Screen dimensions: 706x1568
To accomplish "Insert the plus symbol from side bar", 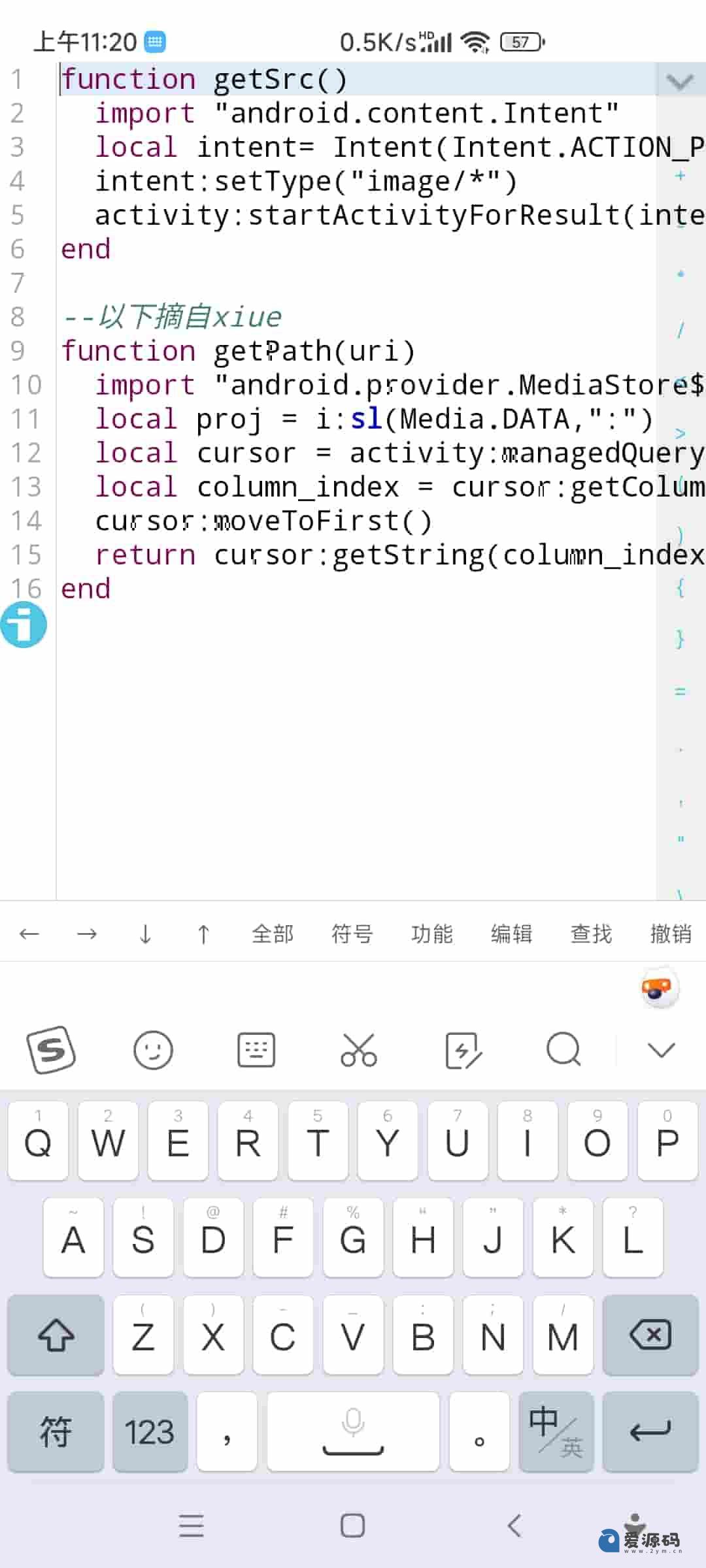I will 681,175.
